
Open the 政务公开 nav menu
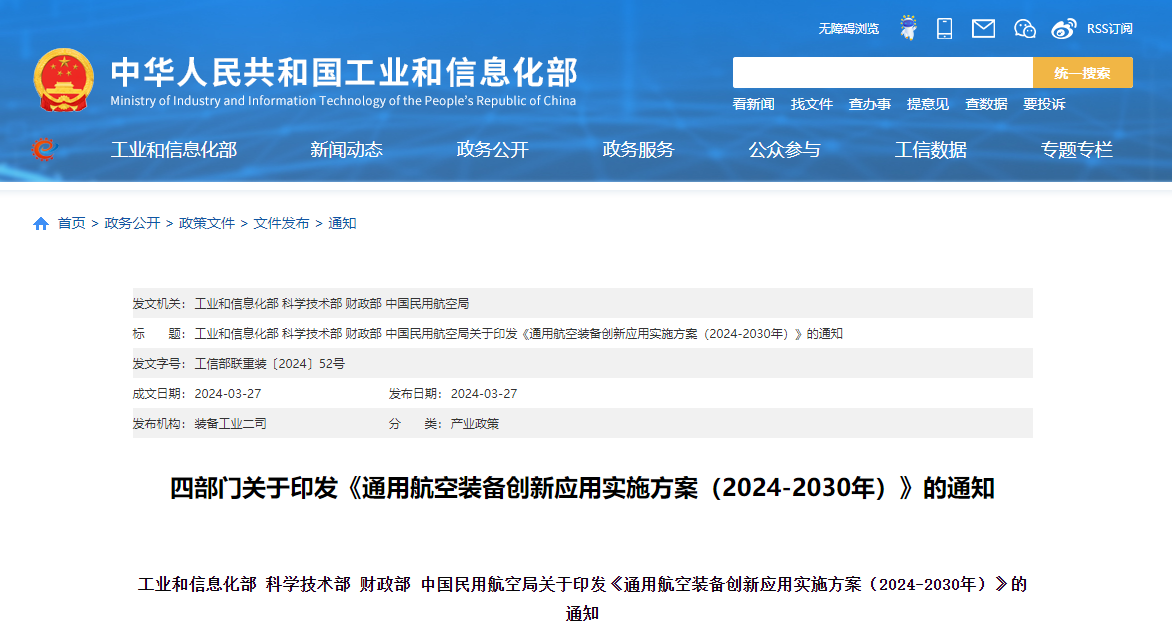tap(493, 150)
